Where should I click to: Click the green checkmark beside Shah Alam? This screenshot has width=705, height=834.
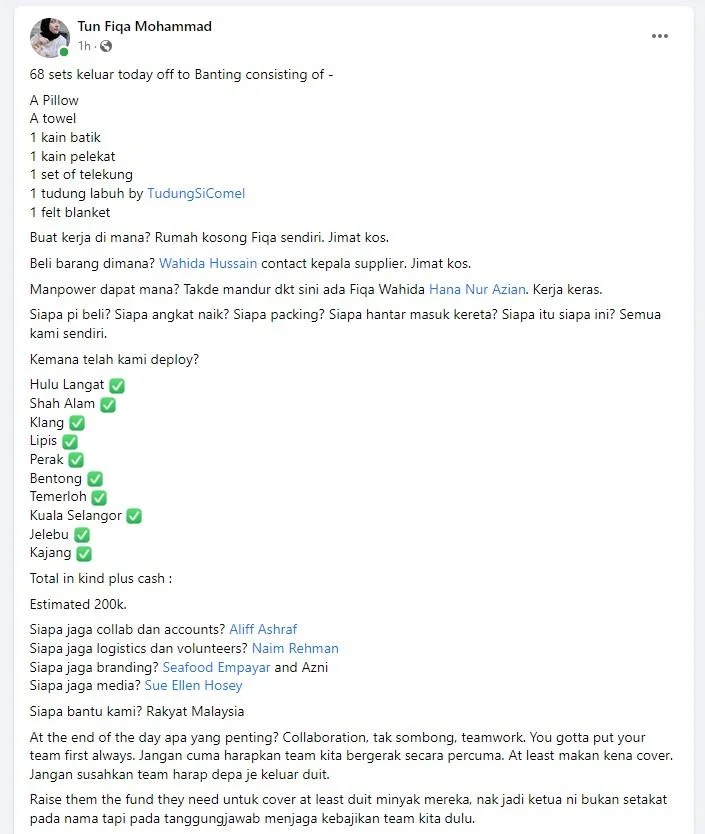click(108, 405)
